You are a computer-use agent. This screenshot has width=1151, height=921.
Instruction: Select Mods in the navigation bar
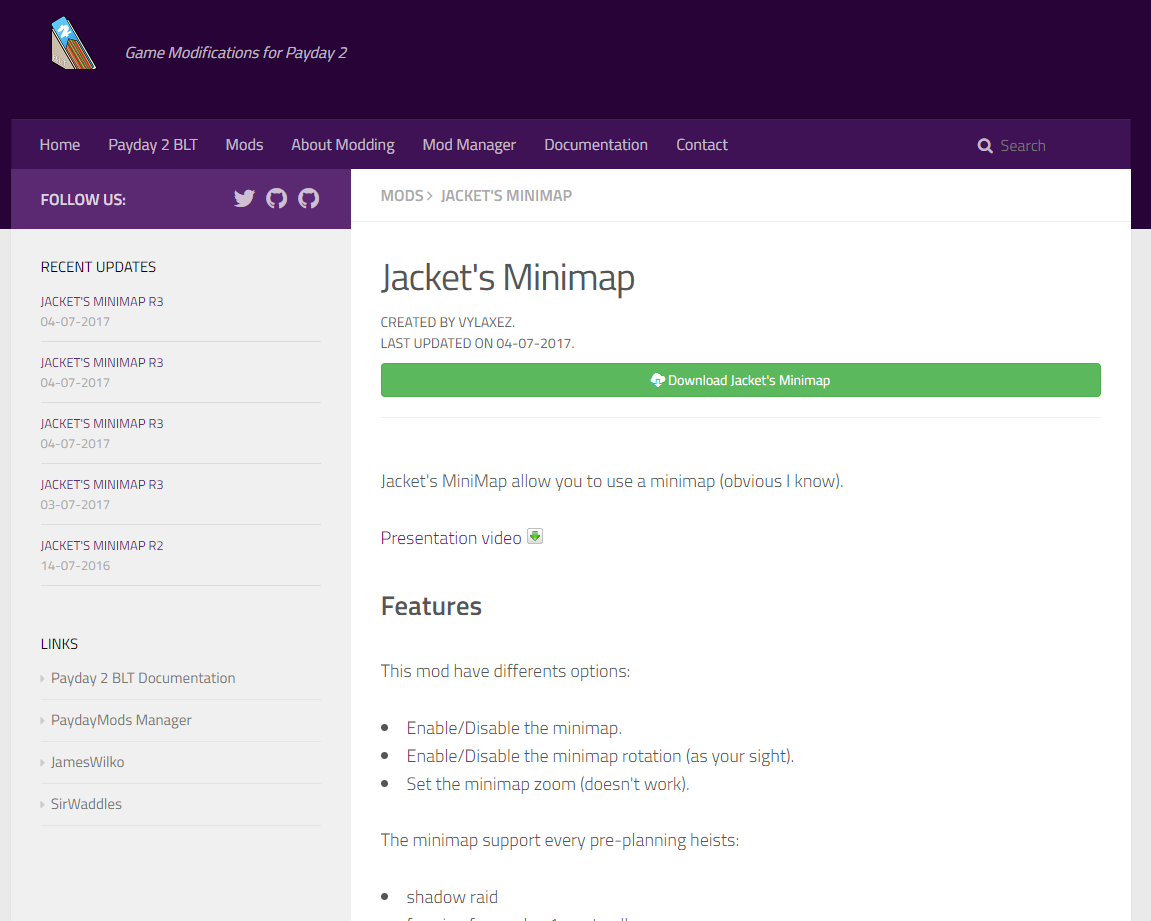coord(244,145)
